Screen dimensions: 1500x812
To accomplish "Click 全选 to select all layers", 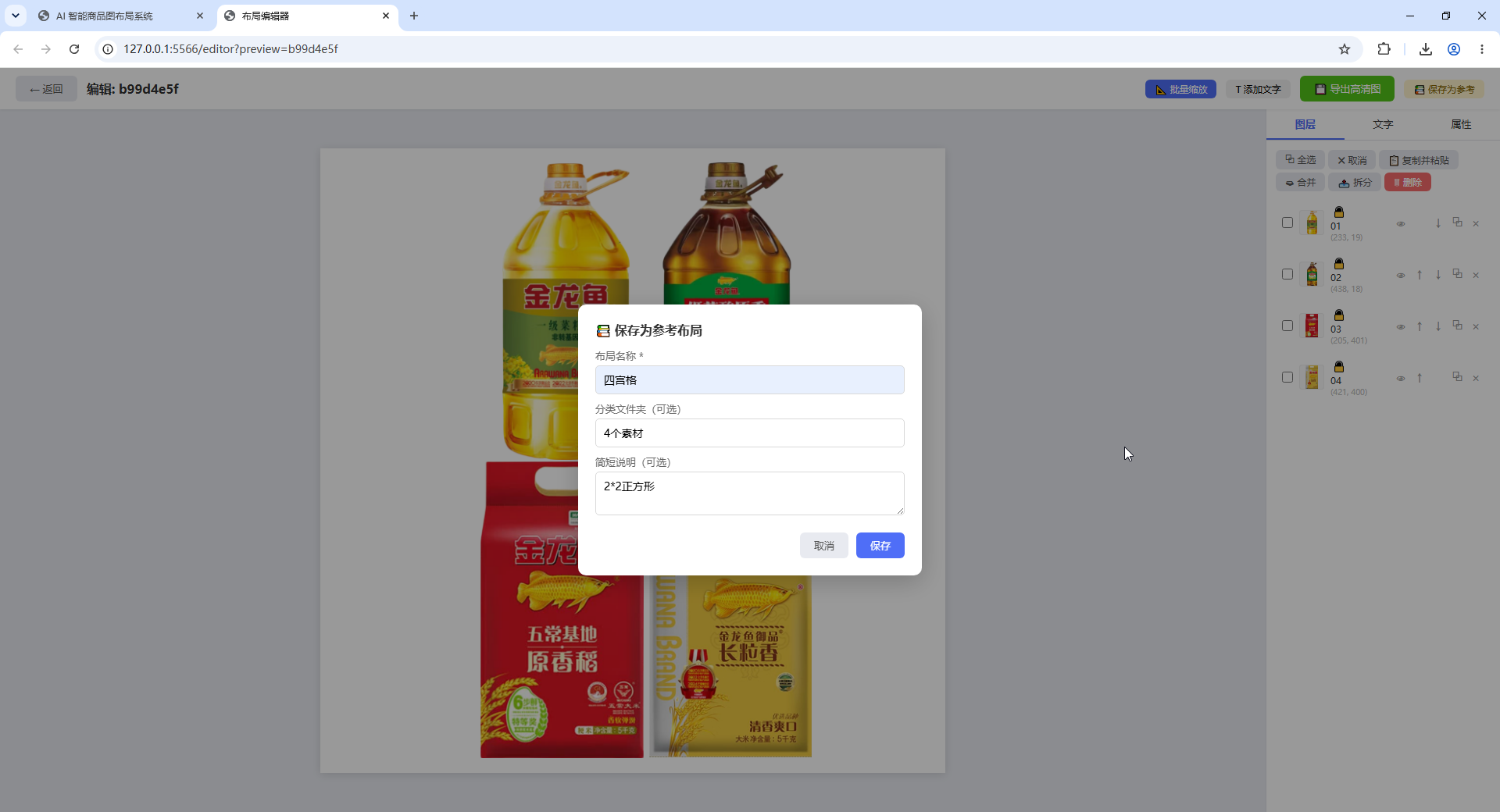I will pyautogui.click(x=1300, y=160).
